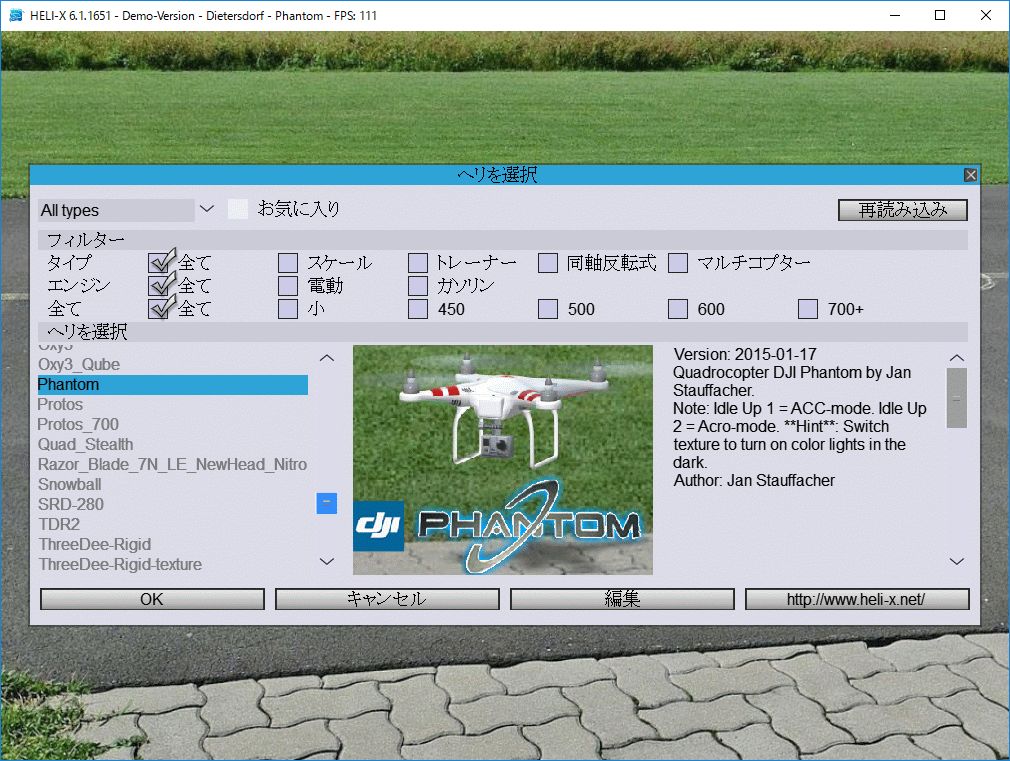Click description scroll-down arrow
Viewport: 1010px width, 761px height.
(957, 561)
